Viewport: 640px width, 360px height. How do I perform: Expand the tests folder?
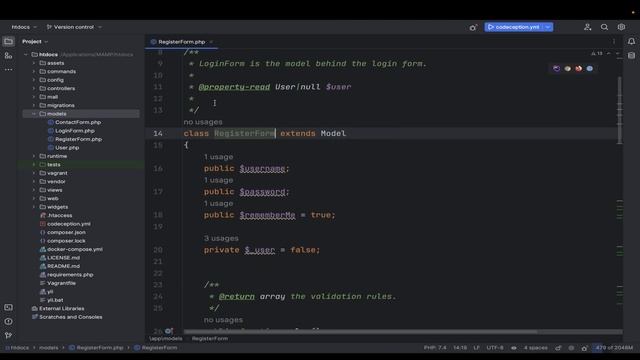[34, 164]
